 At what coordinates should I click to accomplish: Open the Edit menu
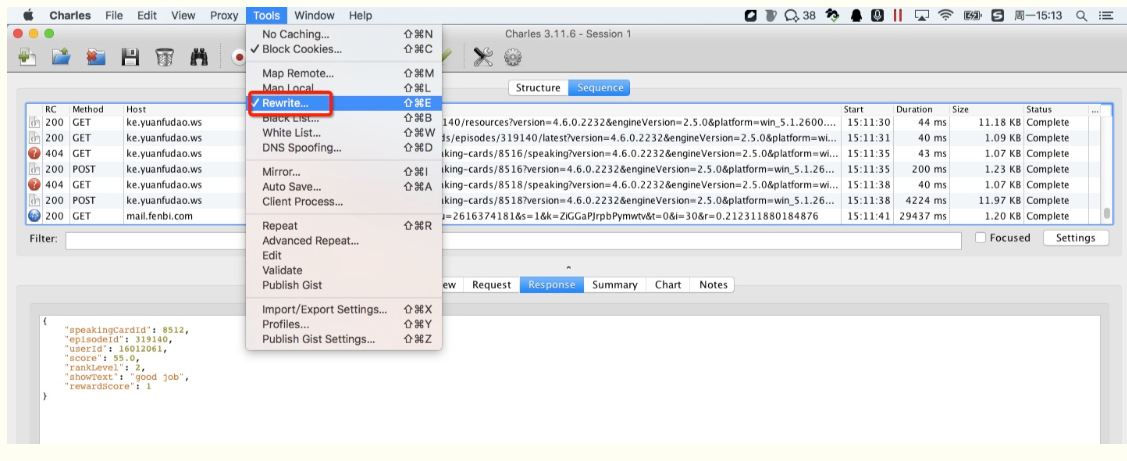point(147,15)
